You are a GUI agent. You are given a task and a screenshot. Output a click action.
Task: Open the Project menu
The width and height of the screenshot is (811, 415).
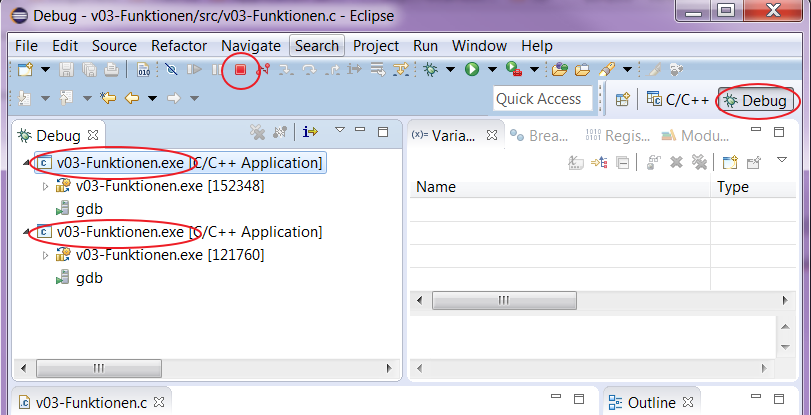(x=376, y=46)
